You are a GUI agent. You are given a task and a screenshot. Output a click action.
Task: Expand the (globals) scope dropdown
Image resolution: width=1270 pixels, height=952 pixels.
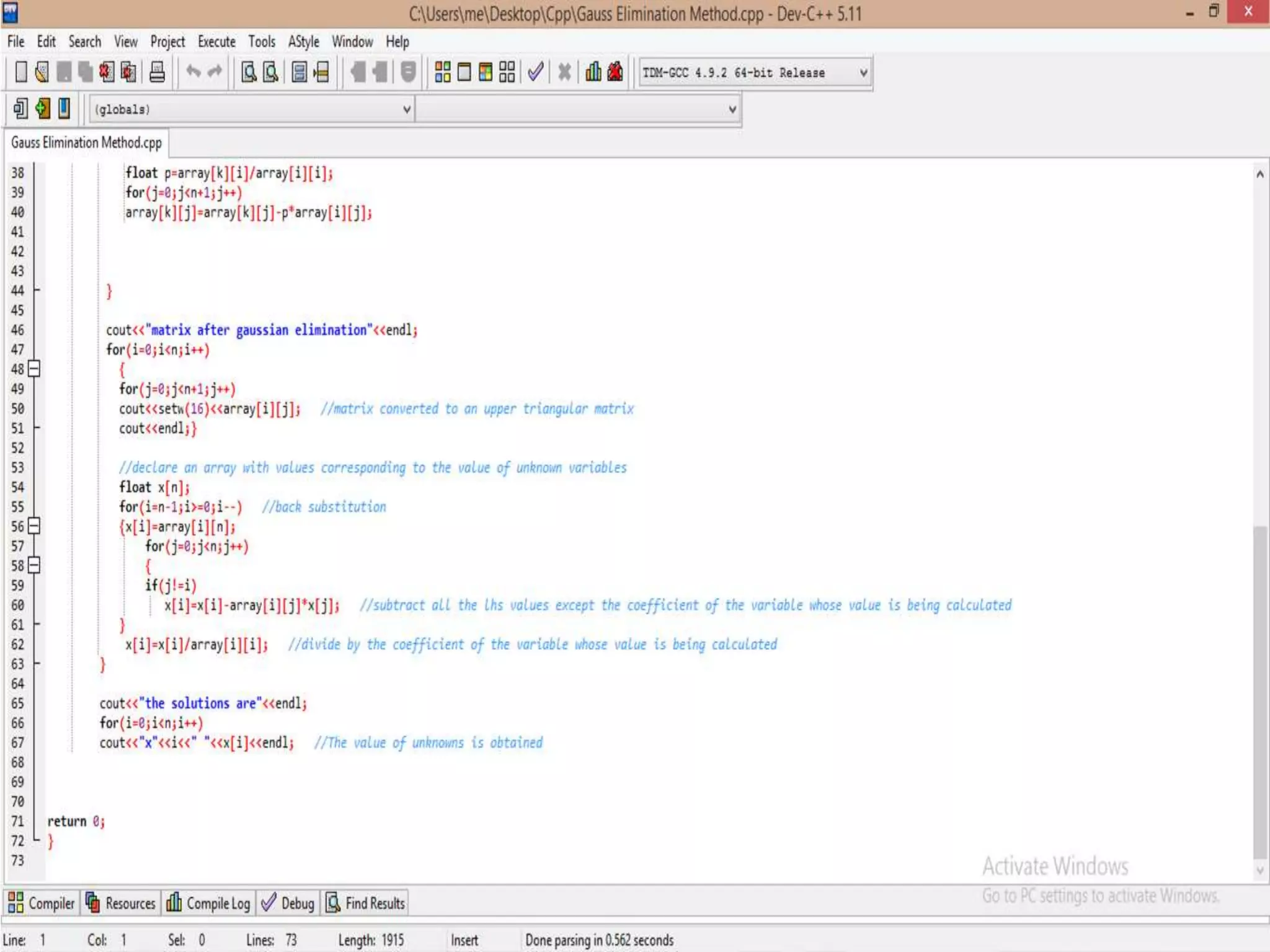406,110
